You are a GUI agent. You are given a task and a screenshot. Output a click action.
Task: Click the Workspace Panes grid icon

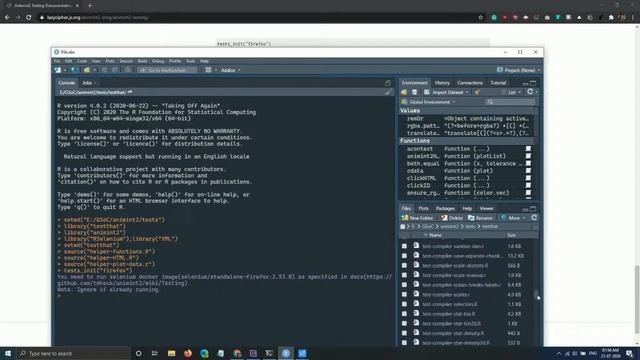pyautogui.click(x=209, y=70)
